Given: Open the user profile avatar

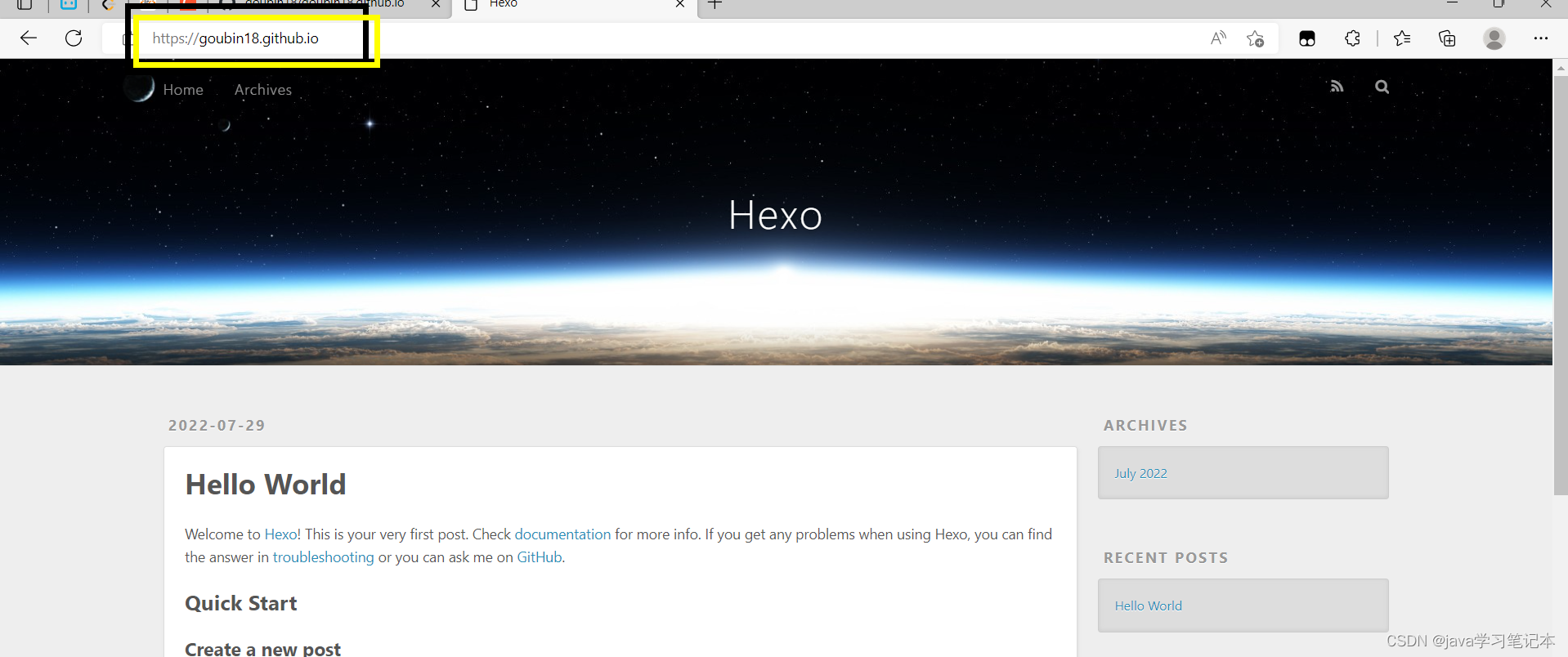Looking at the screenshot, I should click(1494, 38).
